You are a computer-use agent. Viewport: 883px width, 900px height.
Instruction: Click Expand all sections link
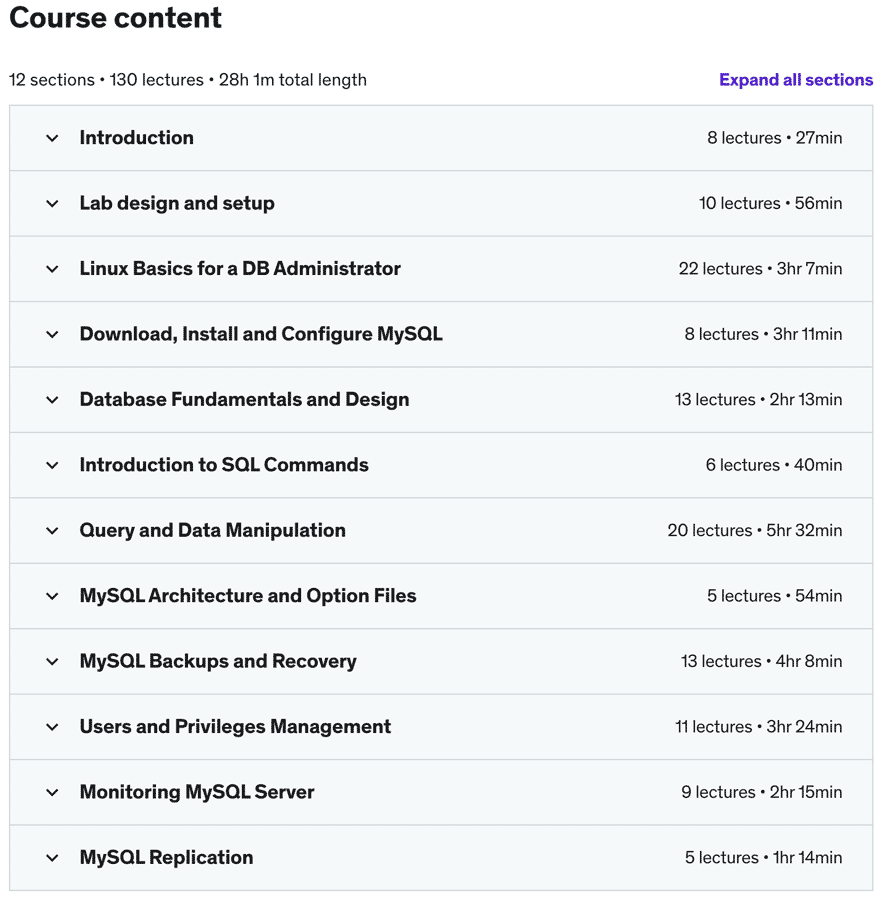click(x=796, y=80)
